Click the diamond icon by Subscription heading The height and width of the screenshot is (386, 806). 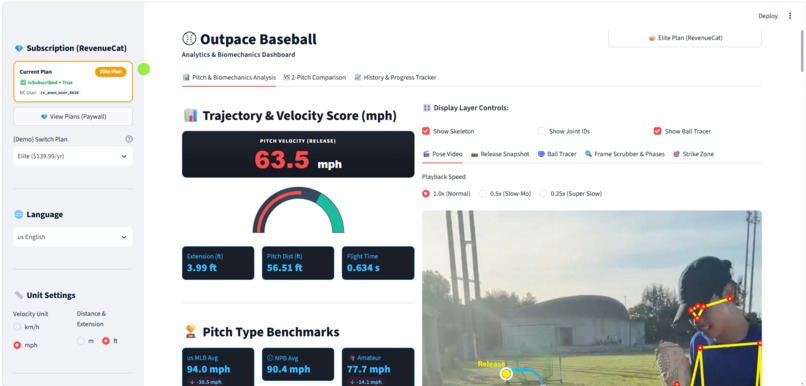pos(19,48)
